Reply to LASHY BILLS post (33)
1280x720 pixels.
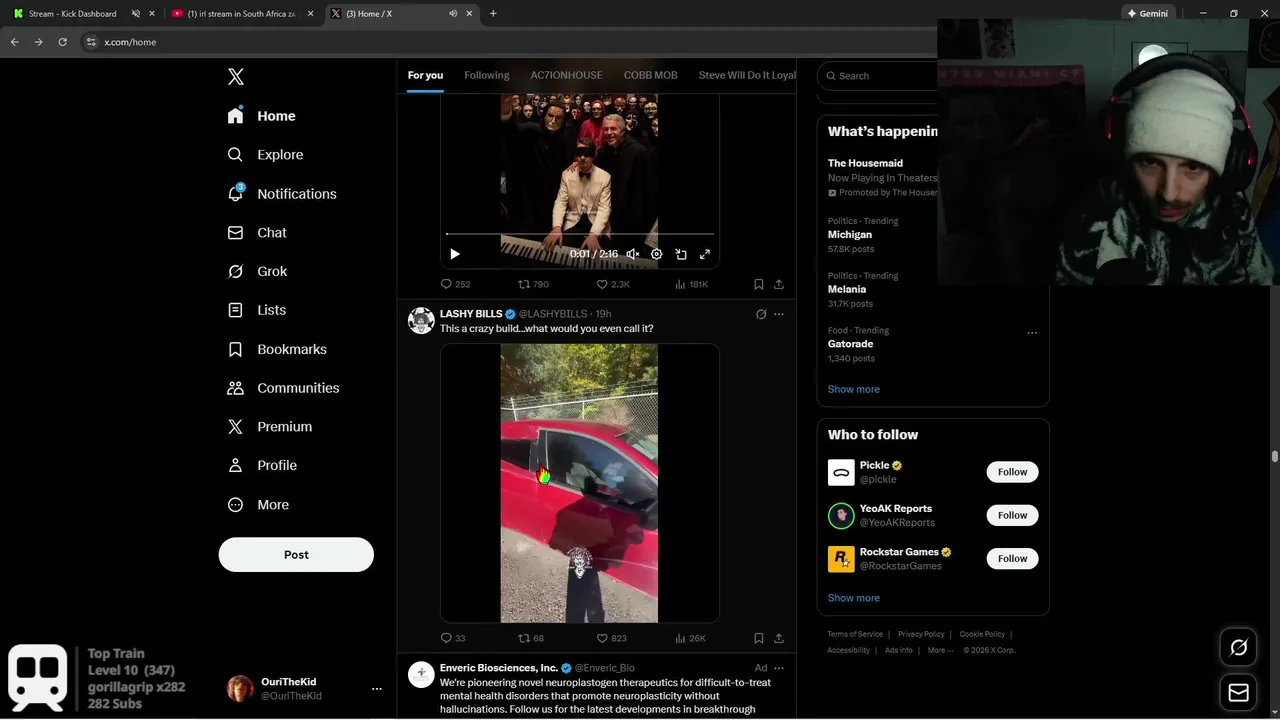click(x=453, y=638)
